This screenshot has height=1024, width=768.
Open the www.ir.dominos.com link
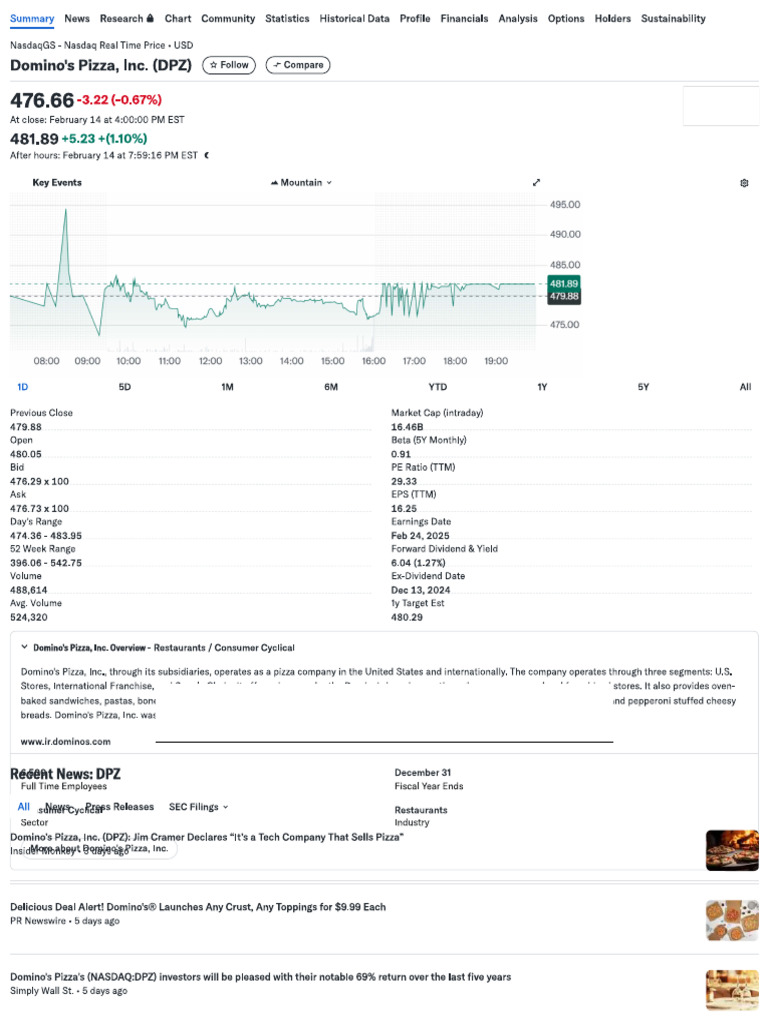(66, 742)
